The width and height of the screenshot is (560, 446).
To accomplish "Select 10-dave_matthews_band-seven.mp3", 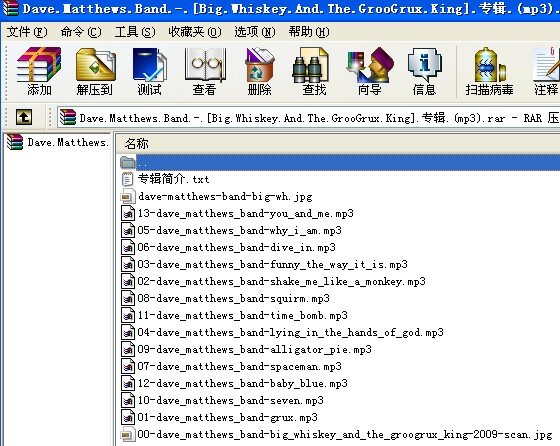I will pos(230,400).
